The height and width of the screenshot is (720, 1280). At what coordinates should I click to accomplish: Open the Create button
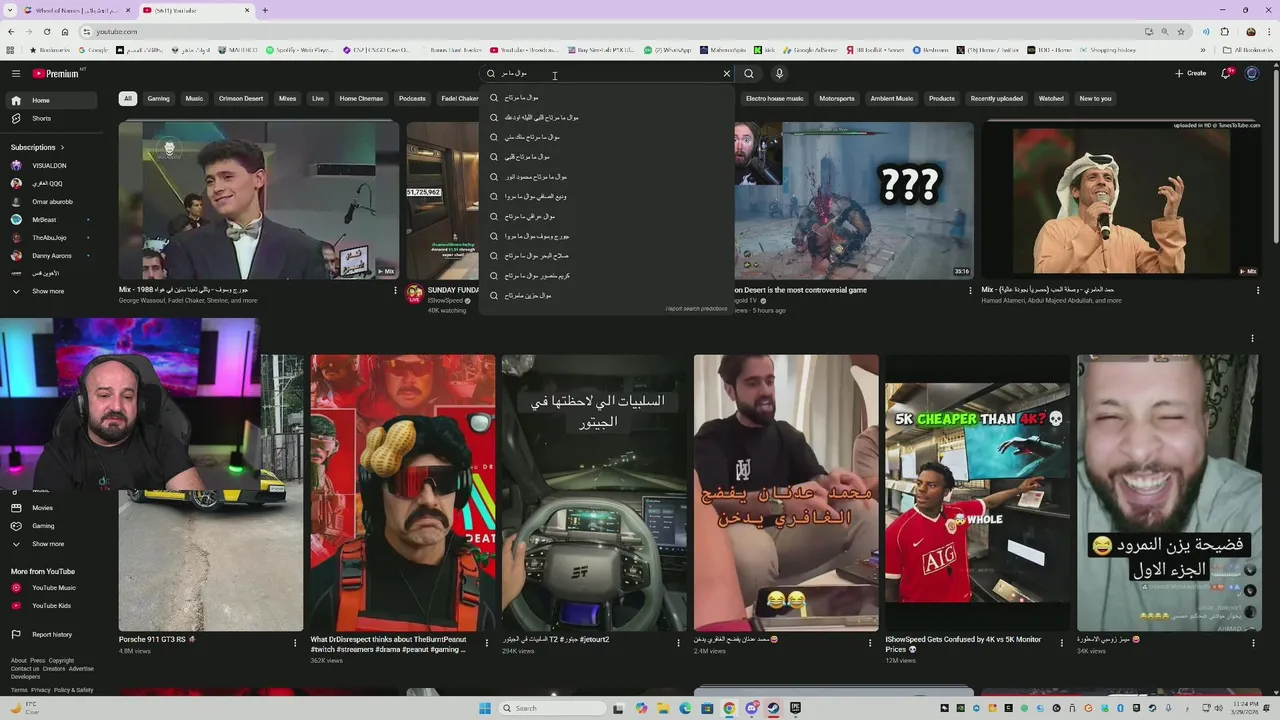tap(1191, 73)
